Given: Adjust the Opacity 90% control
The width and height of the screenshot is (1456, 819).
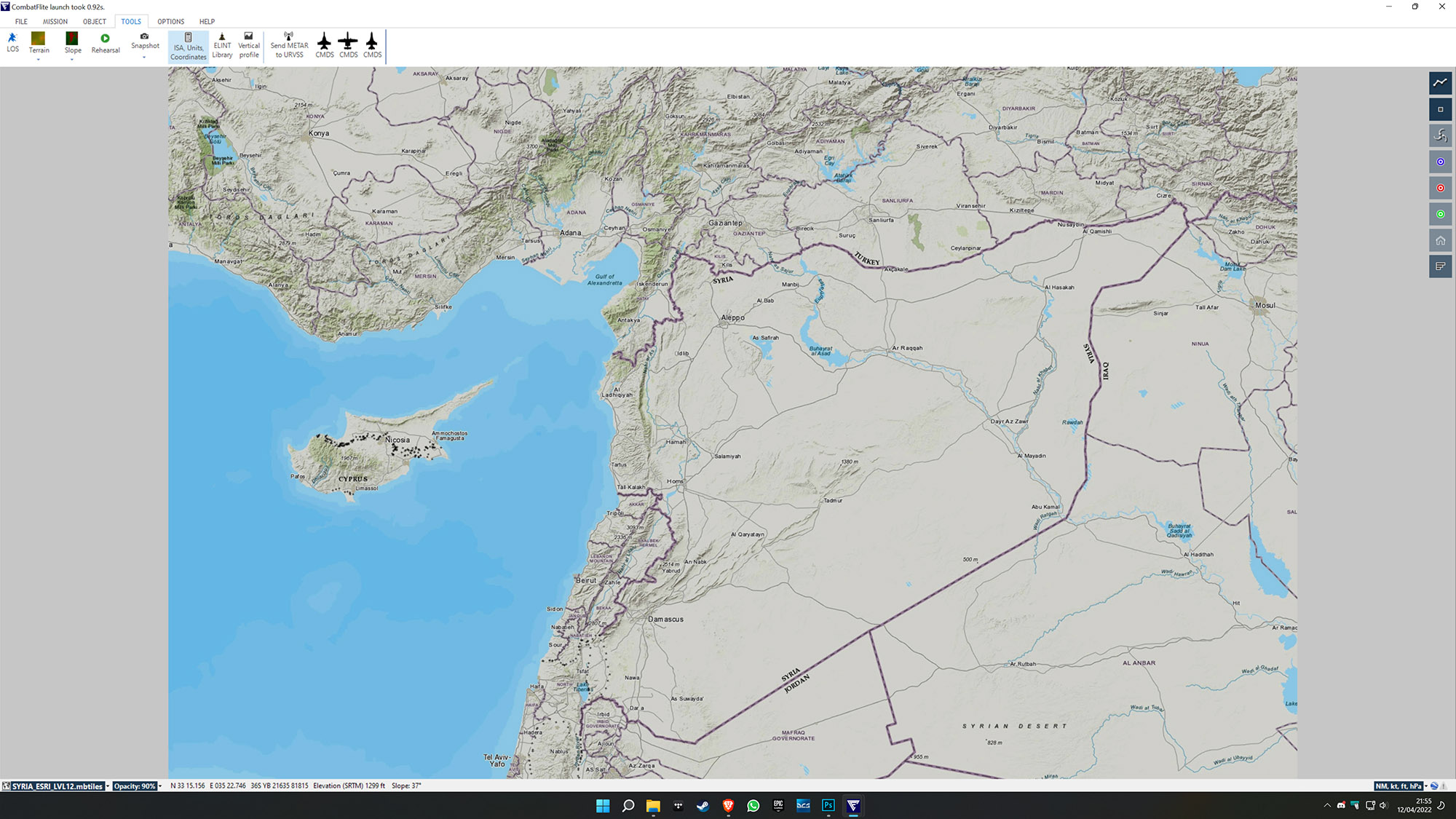Looking at the screenshot, I should click(x=135, y=786).
